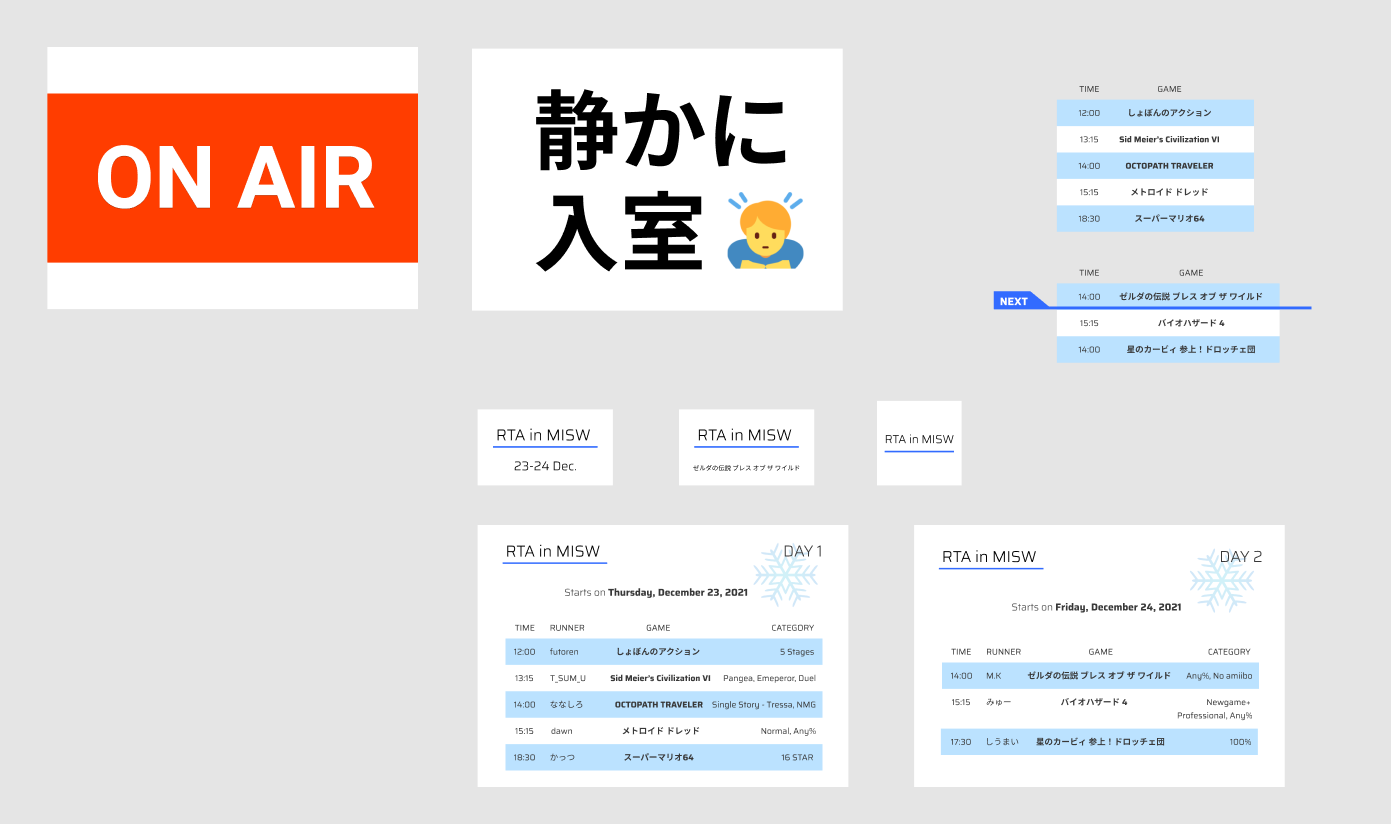Click the GAME header of the compact five-row schedule
Screen dimensions: 1391x824
[1169, 89]
